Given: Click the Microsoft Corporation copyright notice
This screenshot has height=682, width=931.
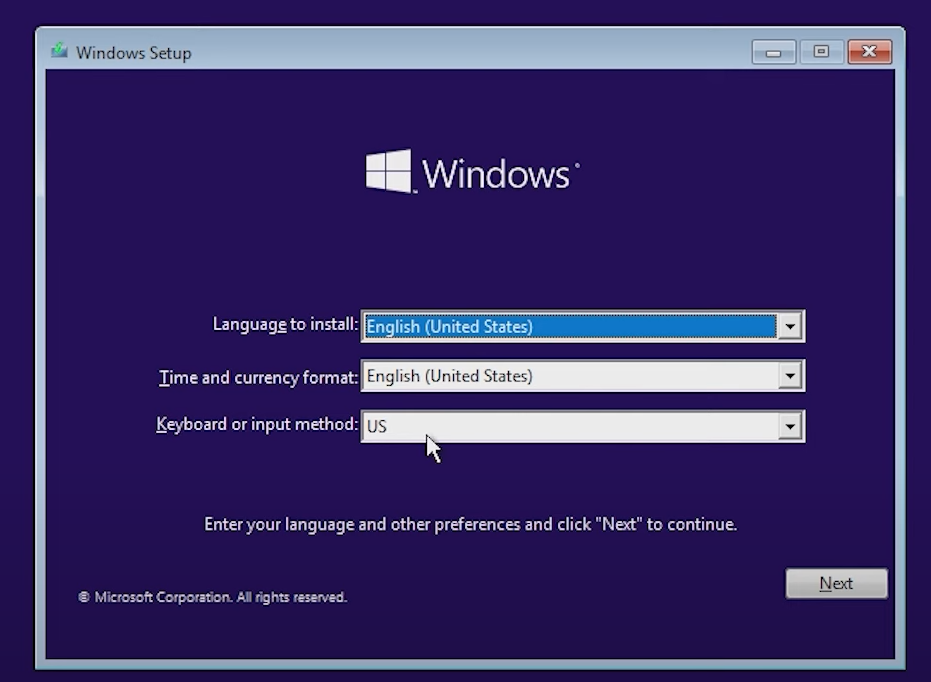Looking at the screenshot, I should (x=212, y=597).
